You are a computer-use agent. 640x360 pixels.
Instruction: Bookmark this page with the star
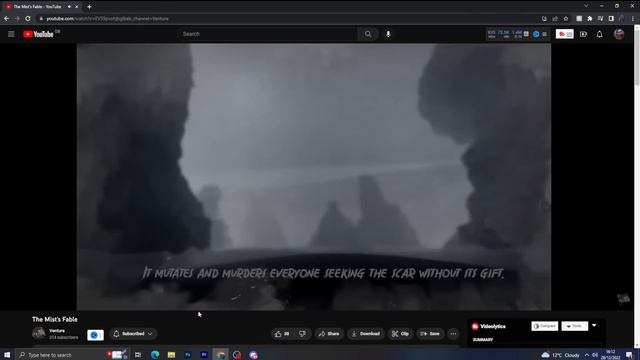pyautogui.click(x=566, y=19)
